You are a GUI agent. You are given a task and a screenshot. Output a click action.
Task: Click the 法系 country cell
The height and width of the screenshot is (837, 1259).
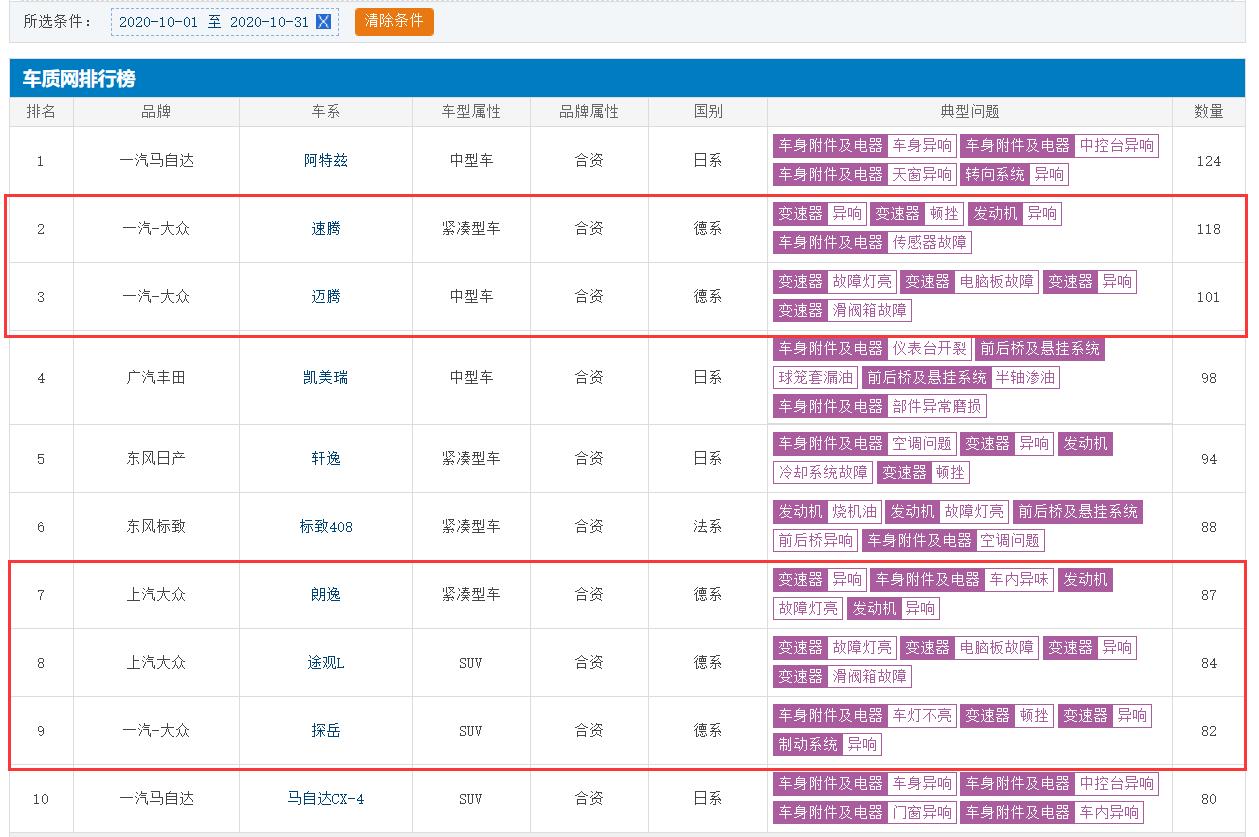click(708, 526)
